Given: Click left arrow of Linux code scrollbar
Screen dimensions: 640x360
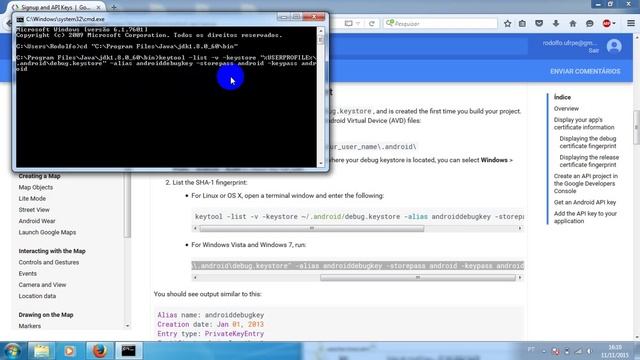Looking at the screenshot, I should pos(195,229).
